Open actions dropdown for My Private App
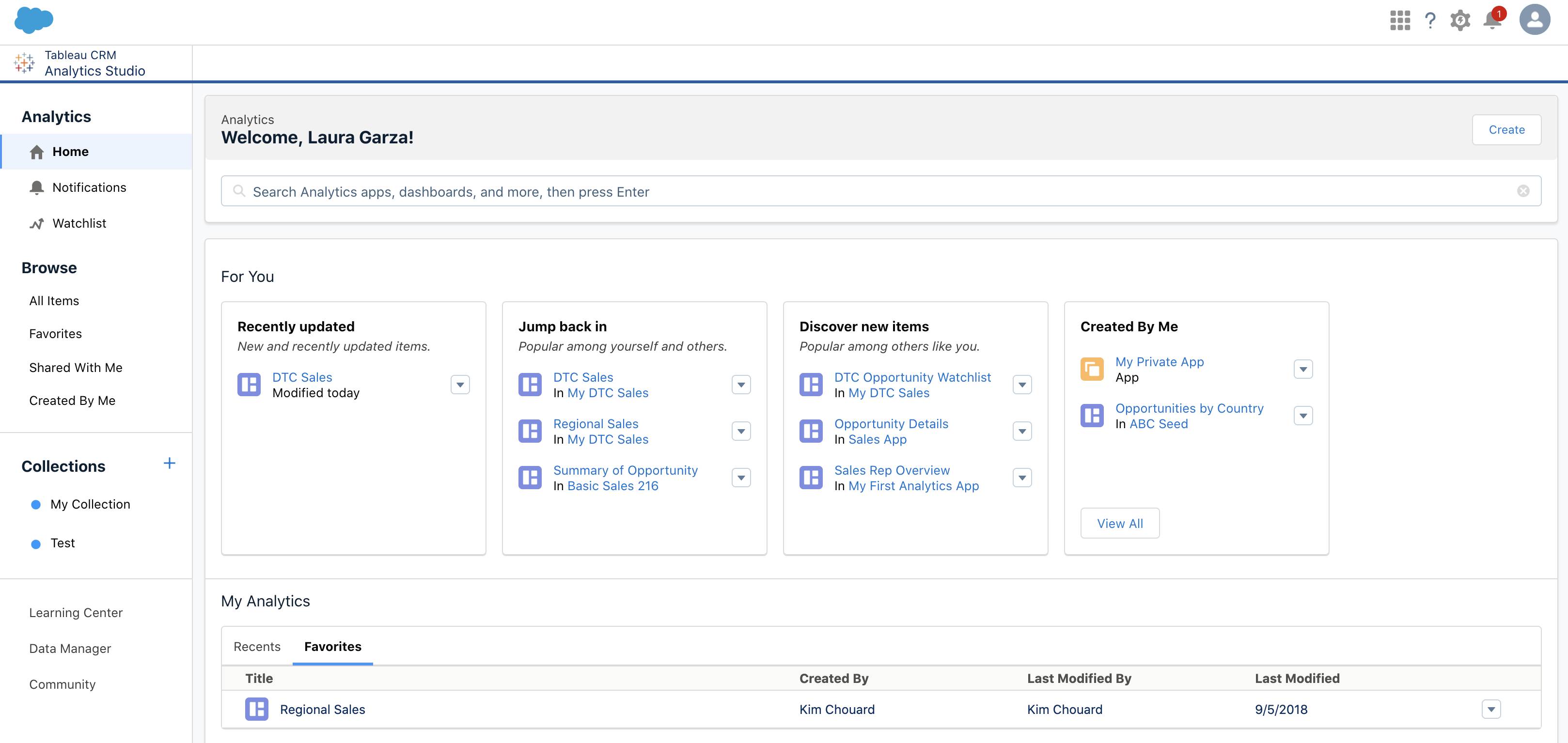Viewport: 1568px width, 743px height. pyautogui.click(x=1303, y=370)
